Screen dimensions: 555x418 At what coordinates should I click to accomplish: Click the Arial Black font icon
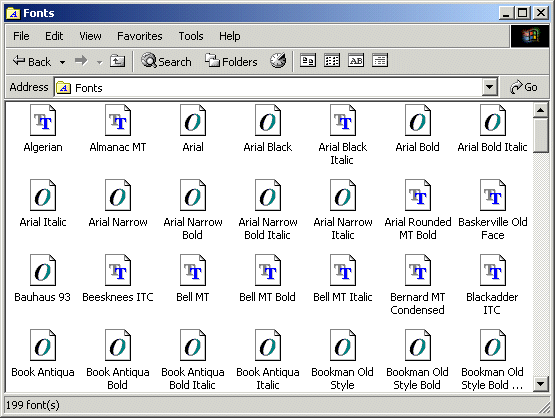tap(268, 120)
